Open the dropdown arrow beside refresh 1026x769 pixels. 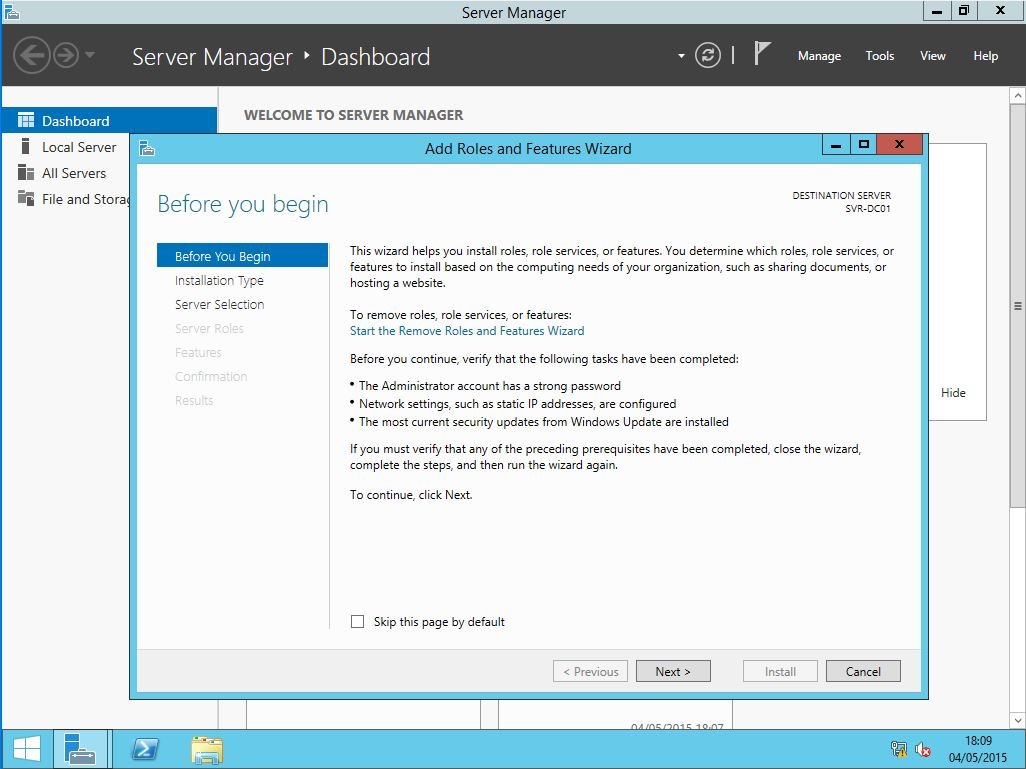point(681,56)
